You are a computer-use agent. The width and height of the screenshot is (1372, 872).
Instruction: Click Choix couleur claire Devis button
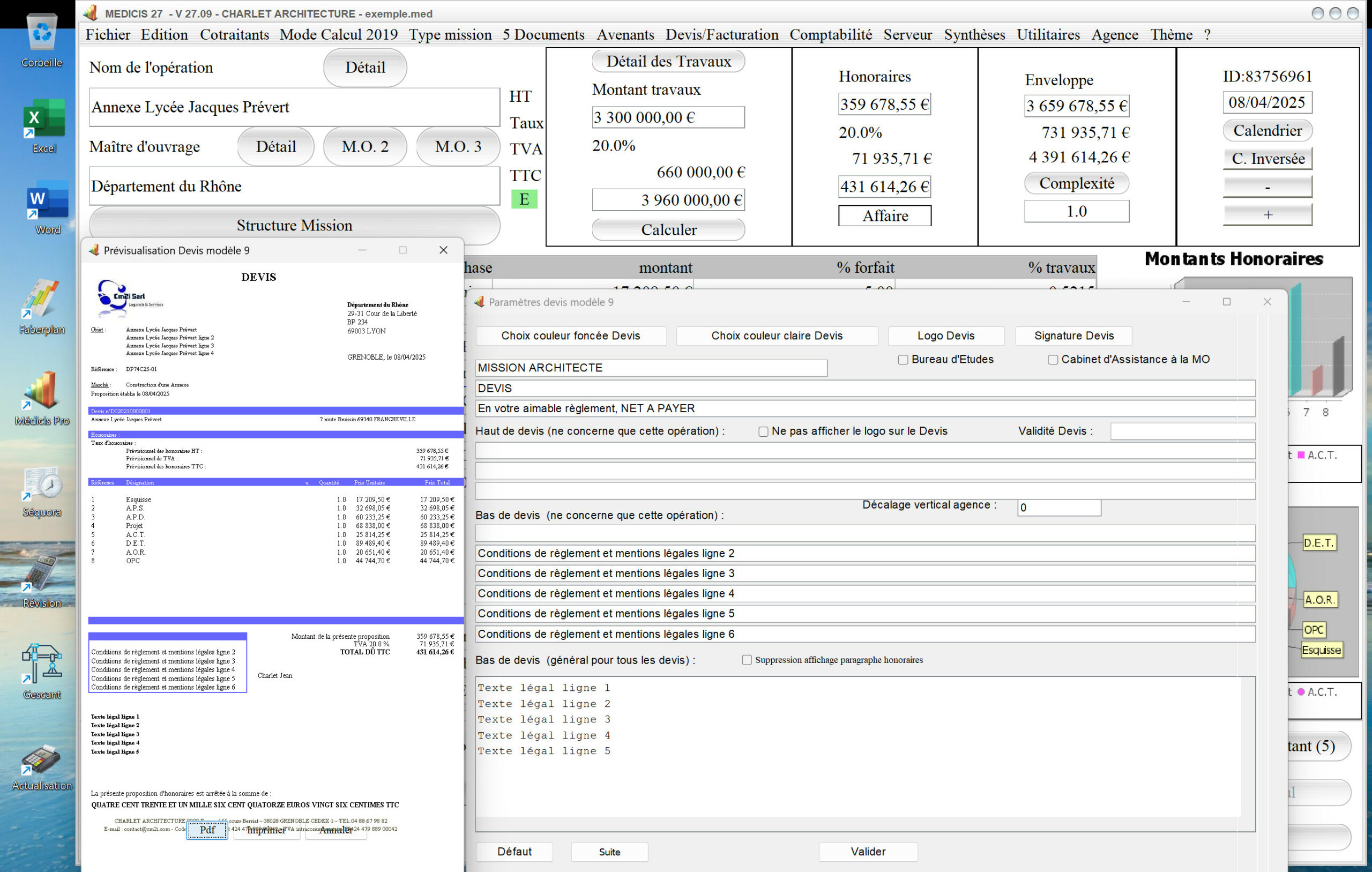pos(777,336)
